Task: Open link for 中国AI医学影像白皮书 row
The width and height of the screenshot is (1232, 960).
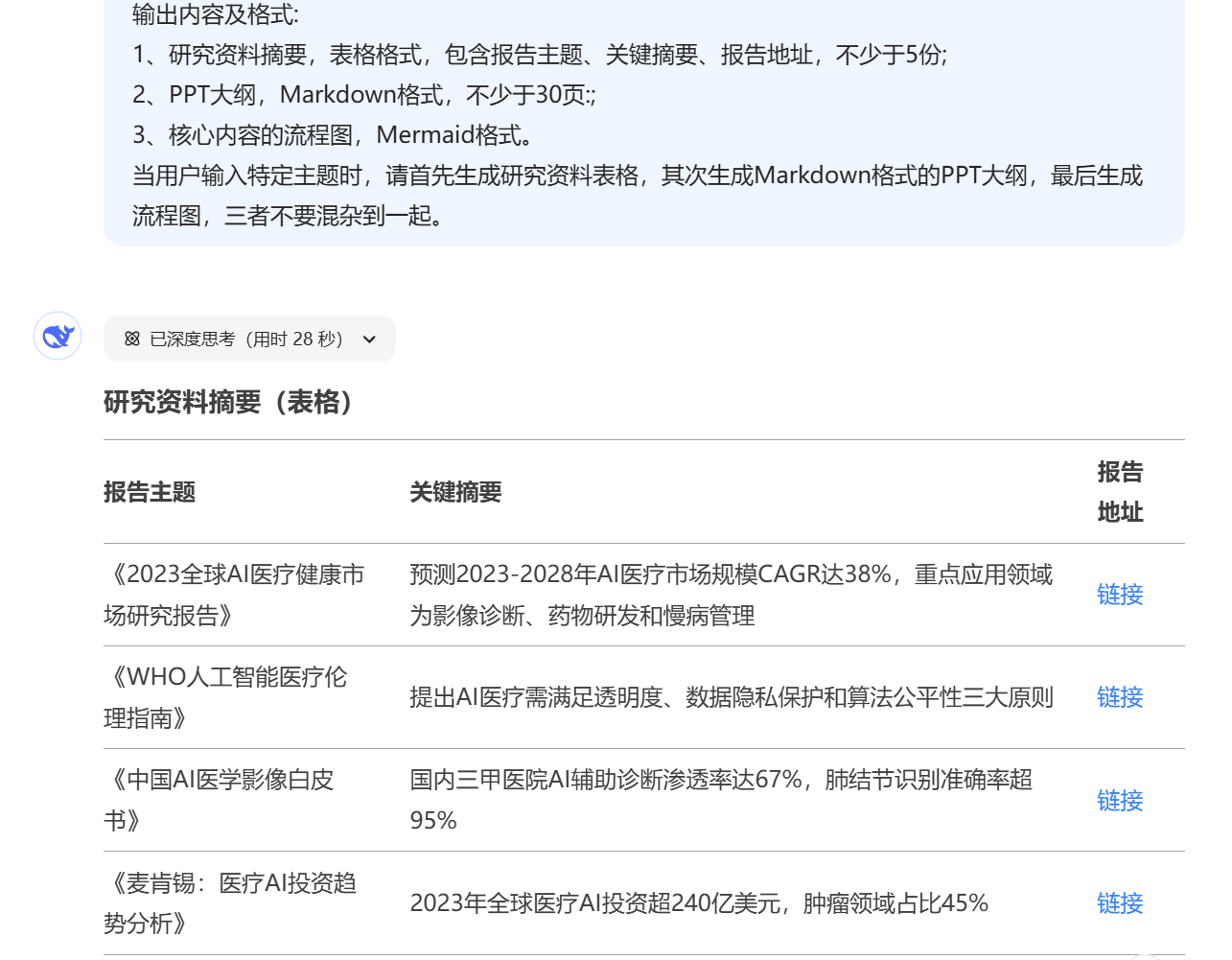Action: (x=1119, y=800)
